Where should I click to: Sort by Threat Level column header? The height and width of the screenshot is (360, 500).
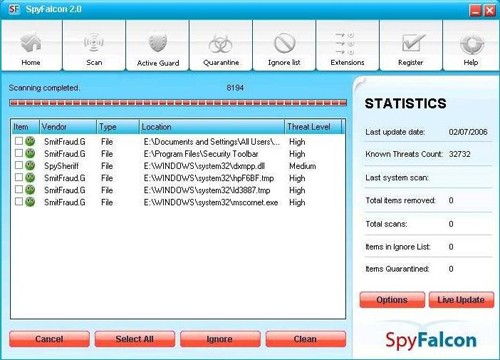(x=313, y=127)
